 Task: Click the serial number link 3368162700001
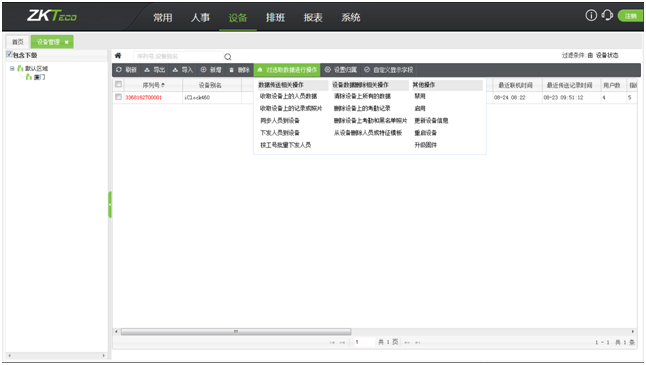144,98
